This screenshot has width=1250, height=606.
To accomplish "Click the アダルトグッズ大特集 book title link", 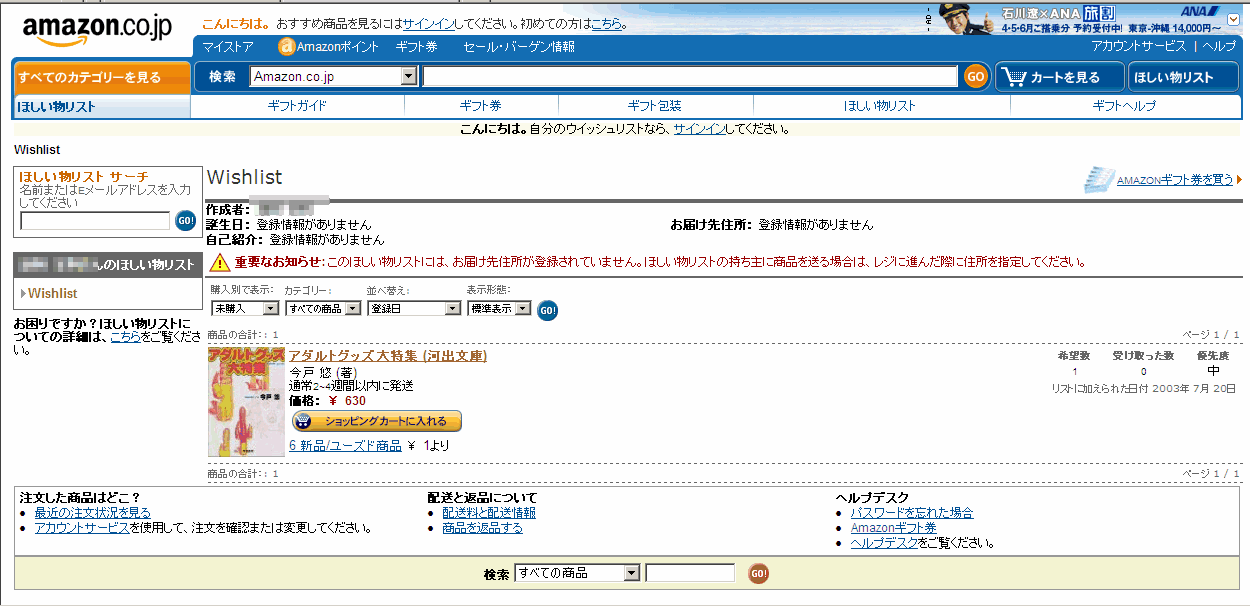I will click(387, 356).
